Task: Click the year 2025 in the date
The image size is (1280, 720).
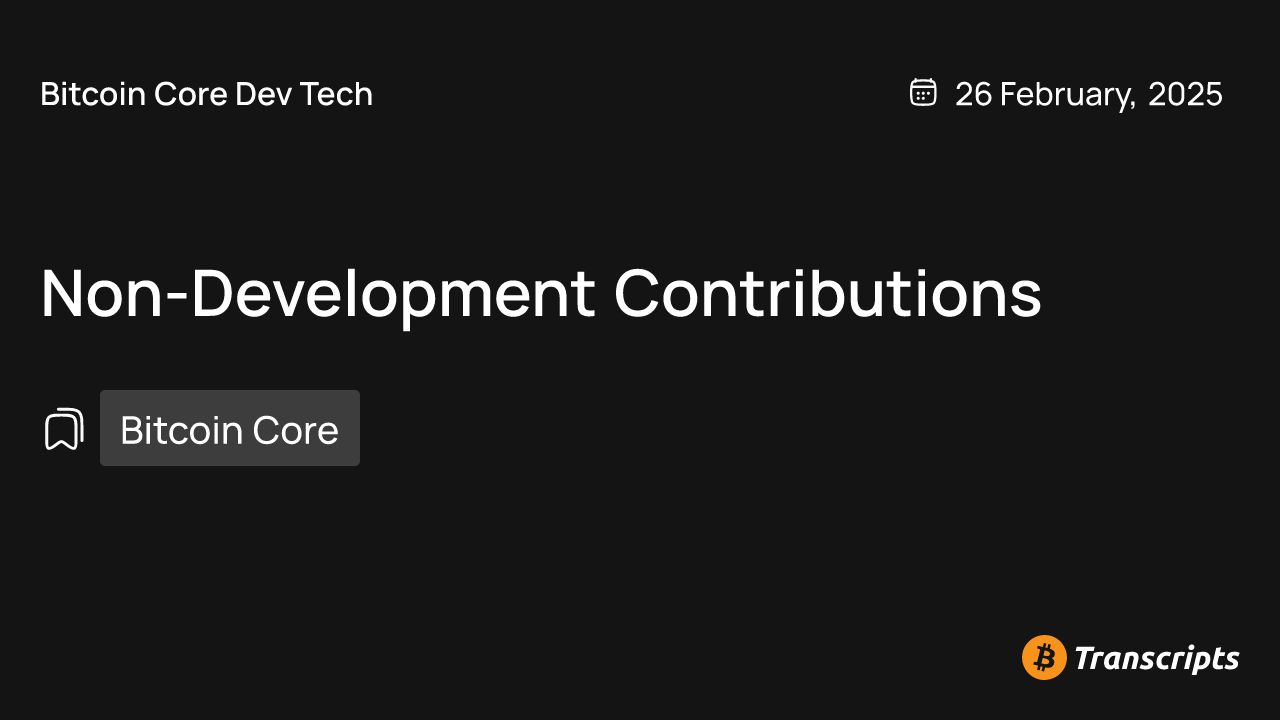Action: (x=1185, y=94)
